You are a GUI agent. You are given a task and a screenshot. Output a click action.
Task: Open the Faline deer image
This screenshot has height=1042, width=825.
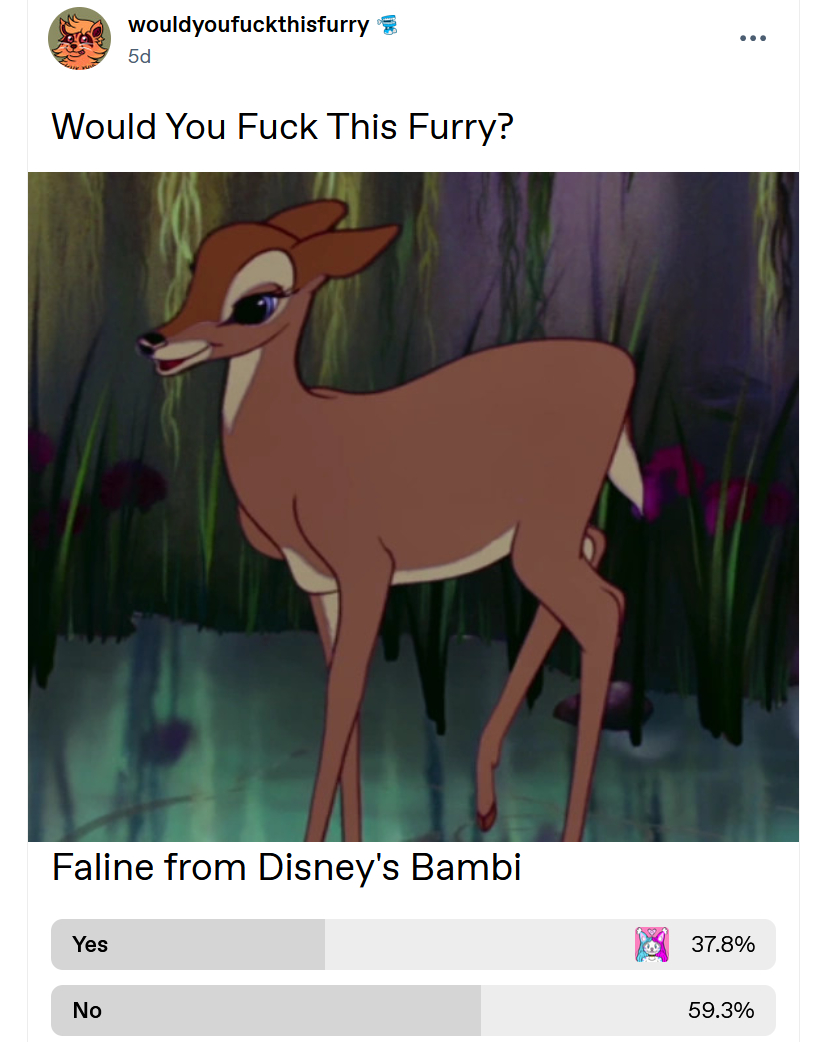click(x=413, y=506)
